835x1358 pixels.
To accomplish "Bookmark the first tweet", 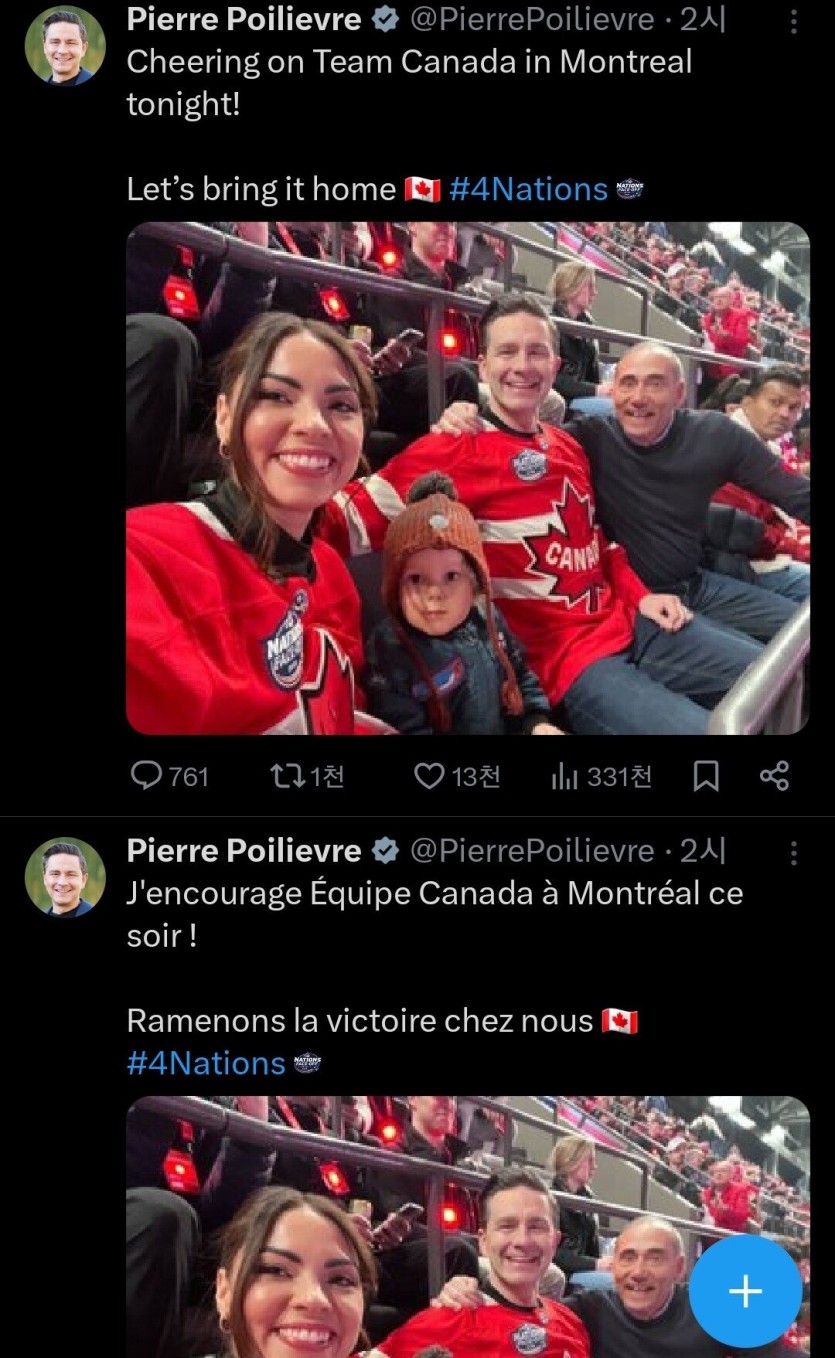I will click(706, 776).
